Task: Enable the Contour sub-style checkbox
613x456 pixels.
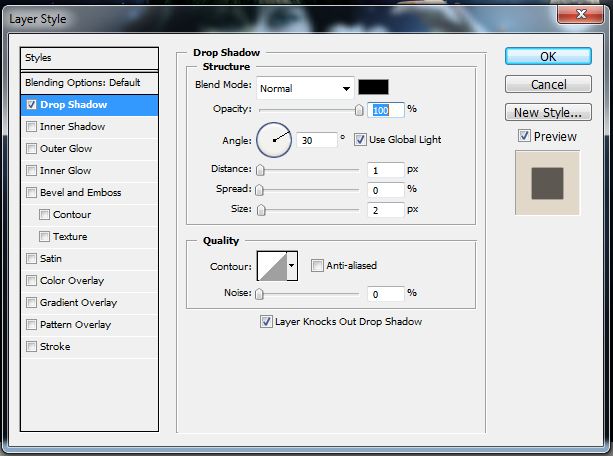Action: coord(44,215)
